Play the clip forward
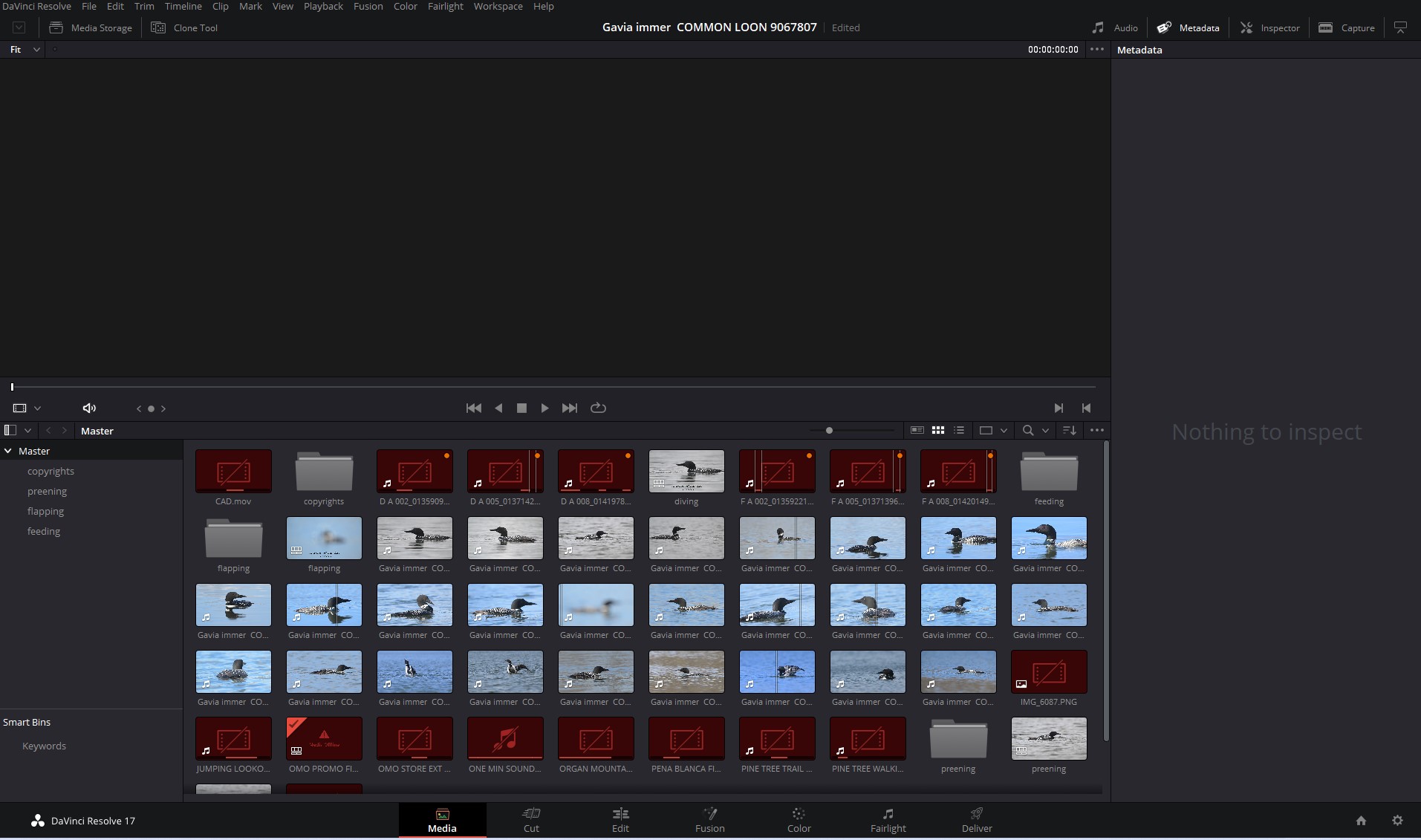Screen dimensions: 1421x840 click(x=544, y=408)
